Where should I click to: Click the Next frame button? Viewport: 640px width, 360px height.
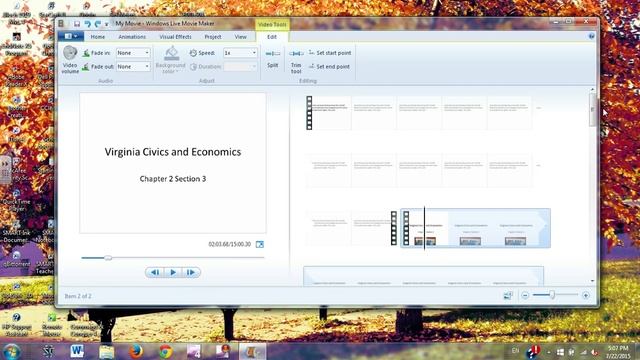point(191,272)
